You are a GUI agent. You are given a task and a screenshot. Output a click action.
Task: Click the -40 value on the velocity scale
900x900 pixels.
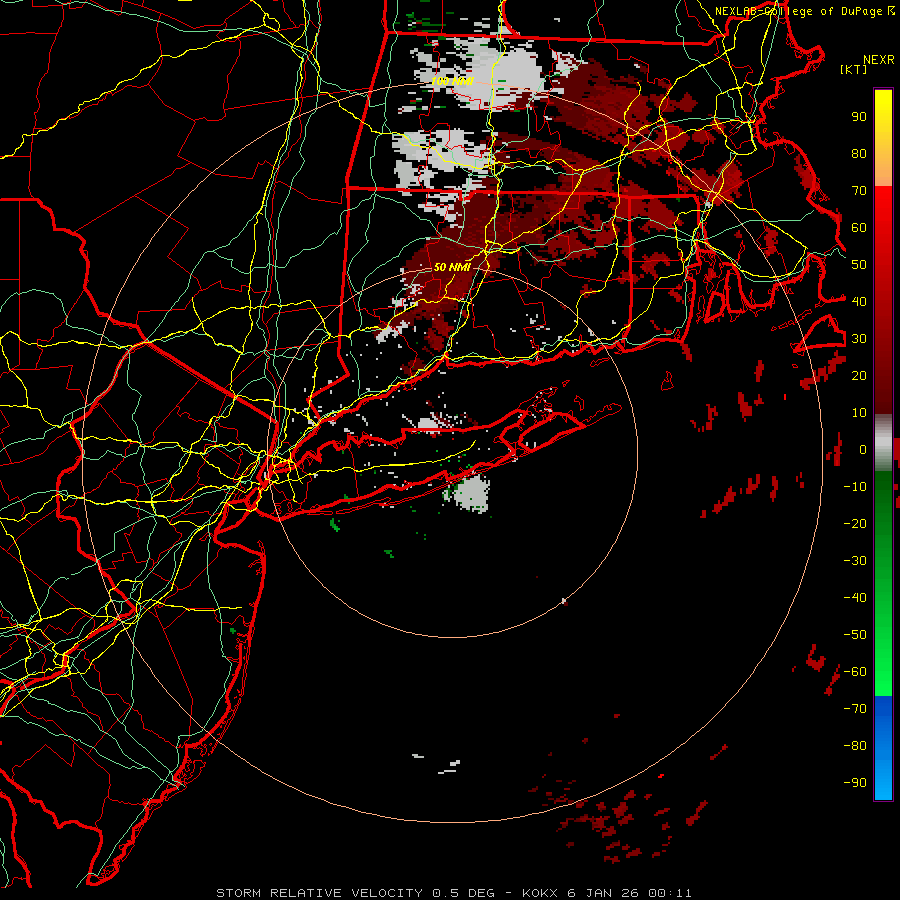point(855,598)
